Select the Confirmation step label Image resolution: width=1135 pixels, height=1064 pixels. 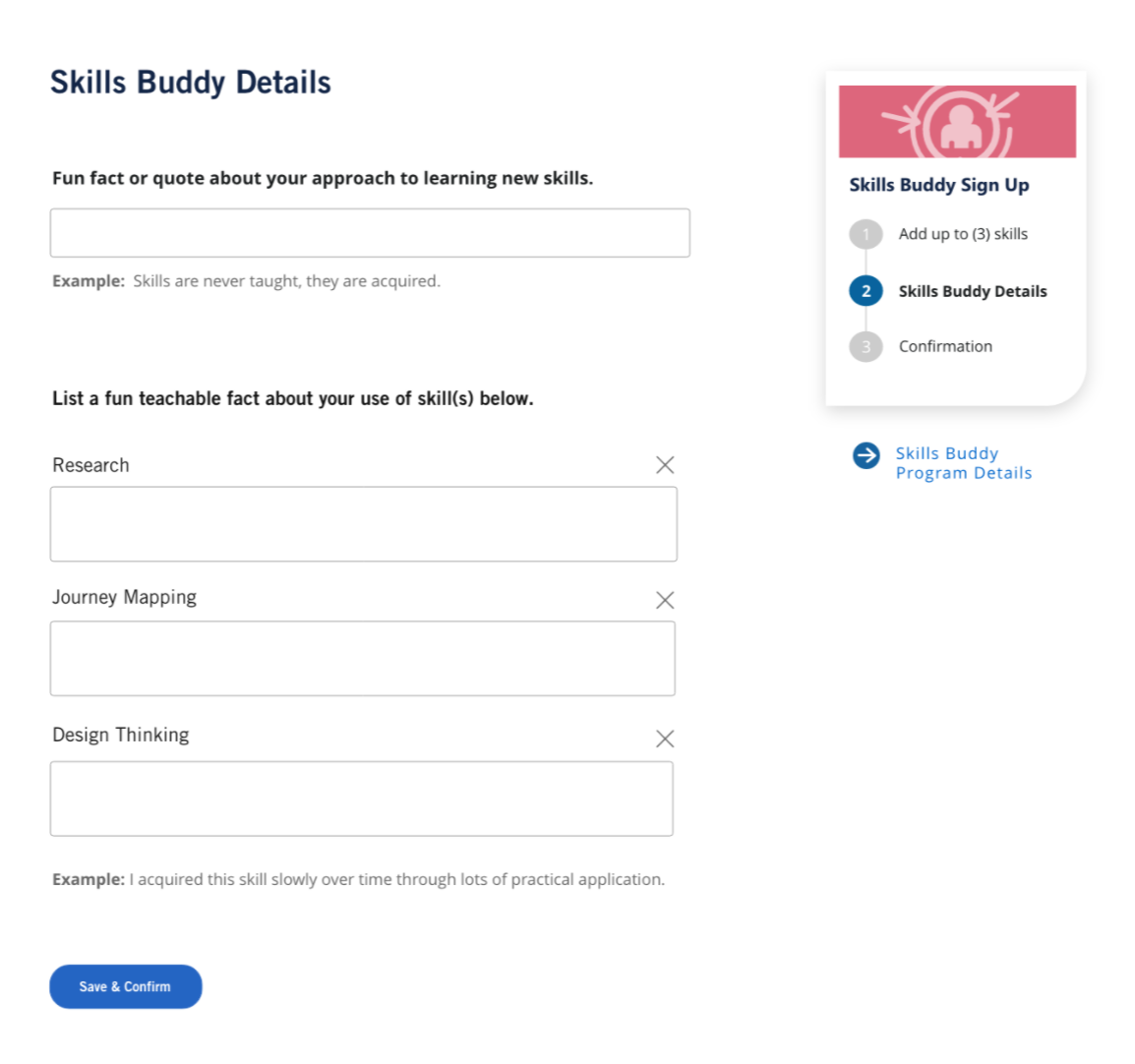[945, 347]
